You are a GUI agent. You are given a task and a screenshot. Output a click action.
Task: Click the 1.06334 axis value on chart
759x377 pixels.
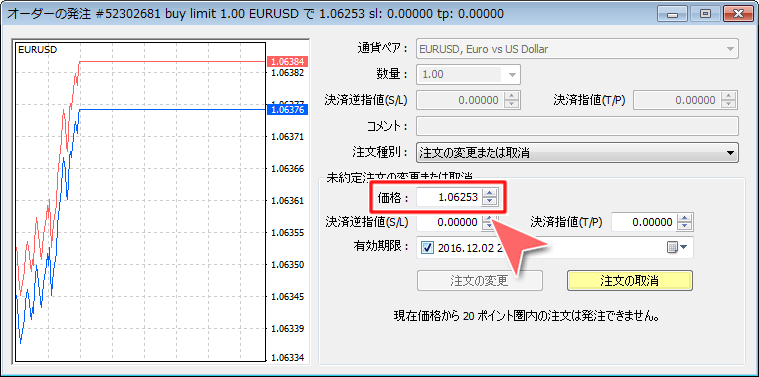(x=288, y=358)
